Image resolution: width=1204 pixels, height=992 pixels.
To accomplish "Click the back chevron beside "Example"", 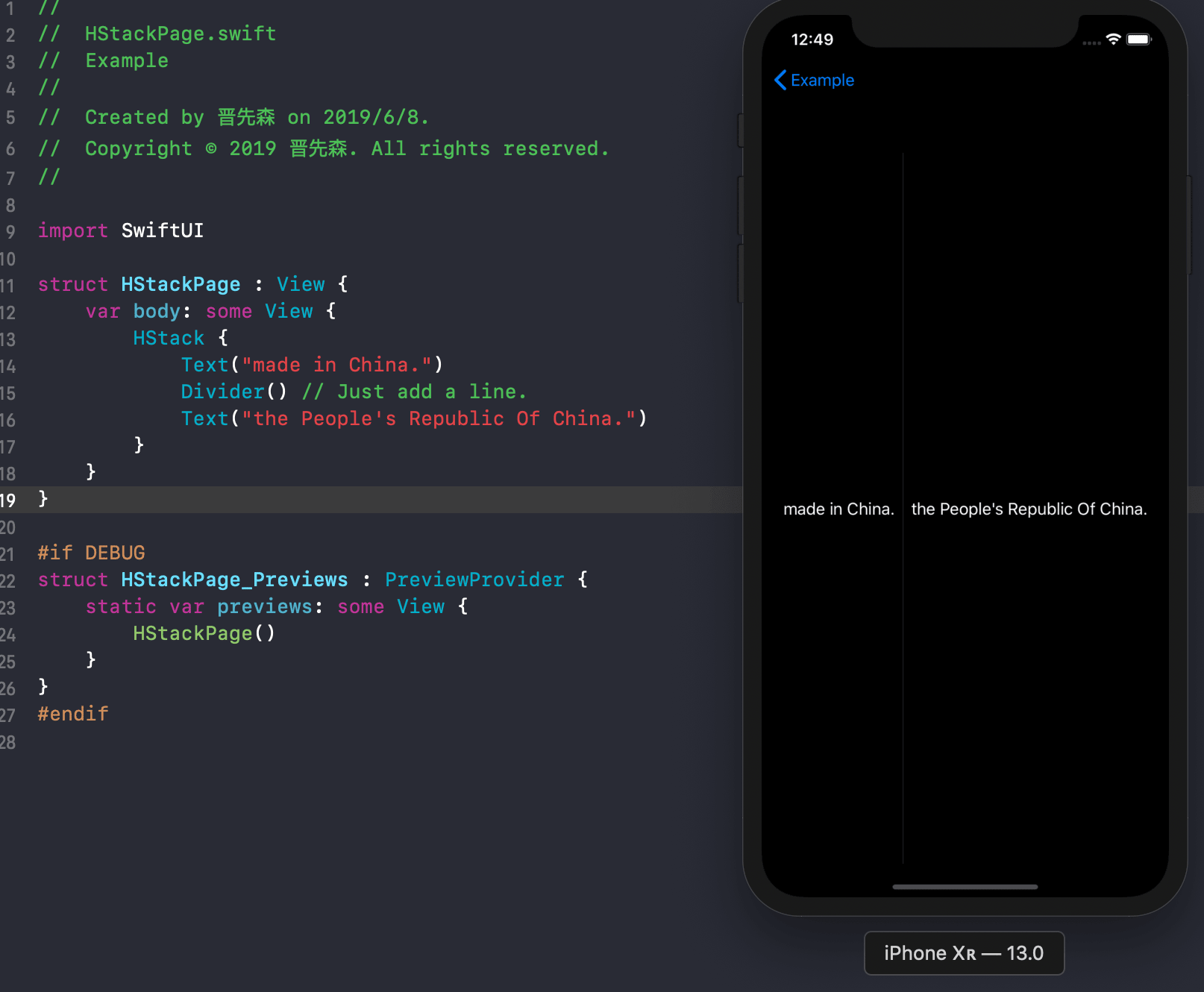I will [780, 80].
